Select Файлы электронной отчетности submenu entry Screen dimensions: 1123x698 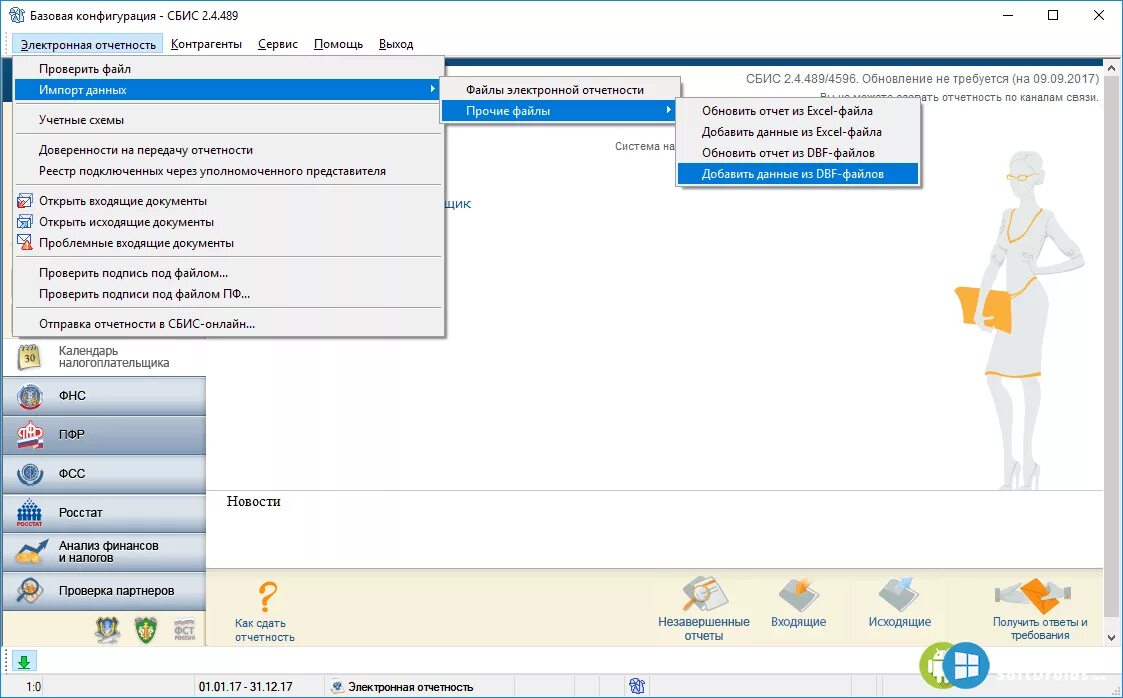(x=559, y=89)
